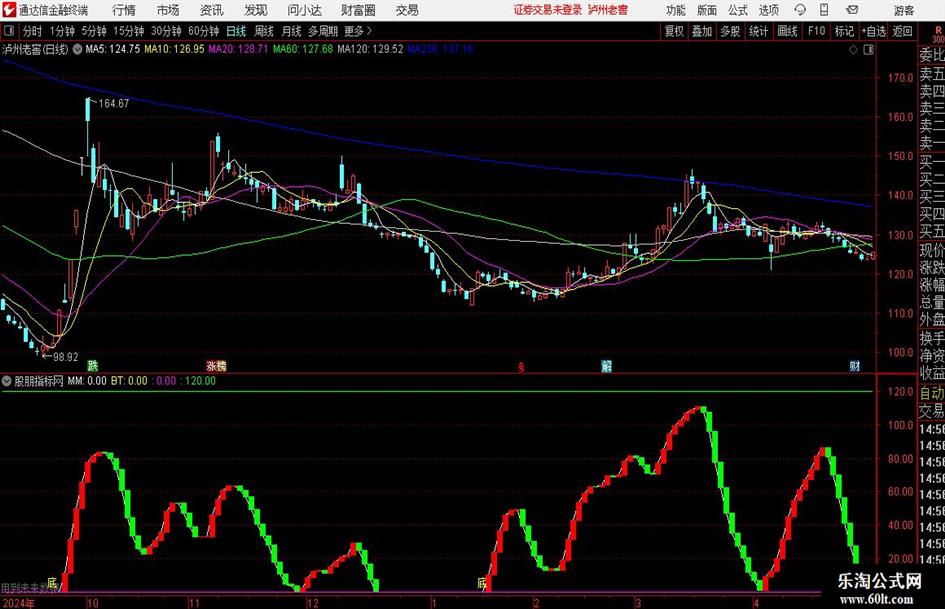Open the 公式 menu
The image size is (945, 609).
pos(738,10)
